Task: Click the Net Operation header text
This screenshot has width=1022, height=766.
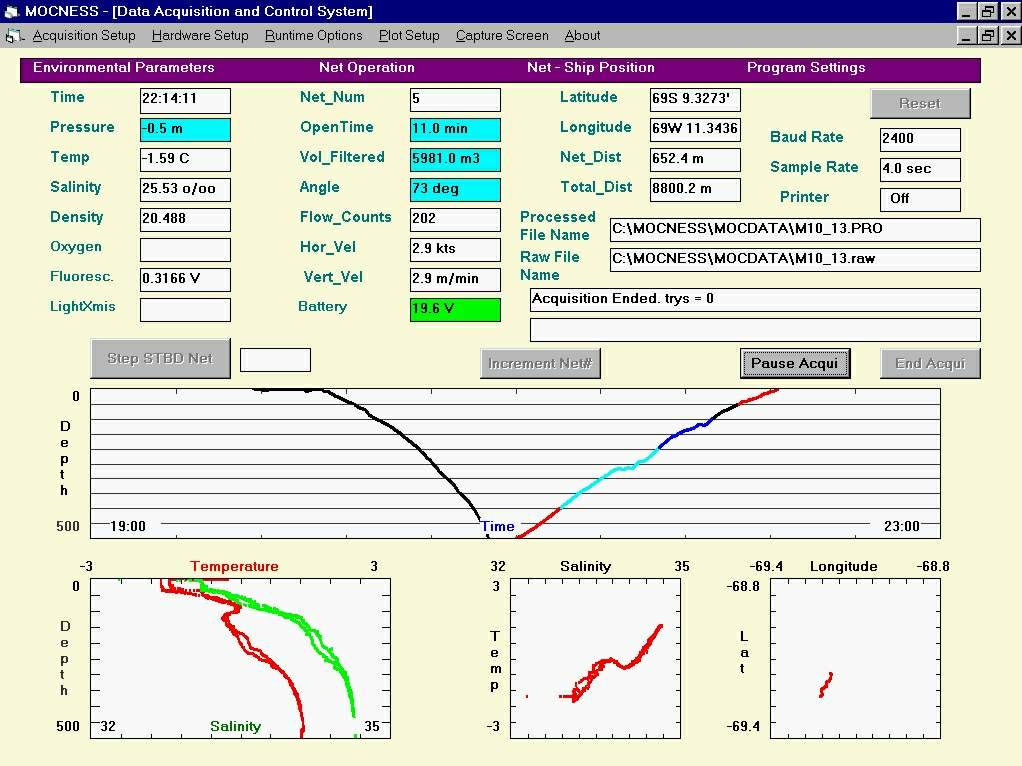Action: coord(366,68)
